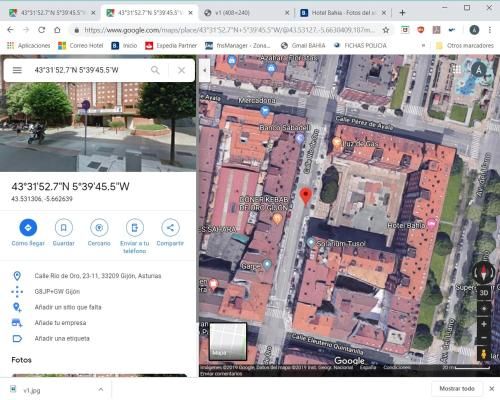Viewport: 500px width, 400px height.
Task: Open the Chrome three-dot menu
Action: point(490,30)
